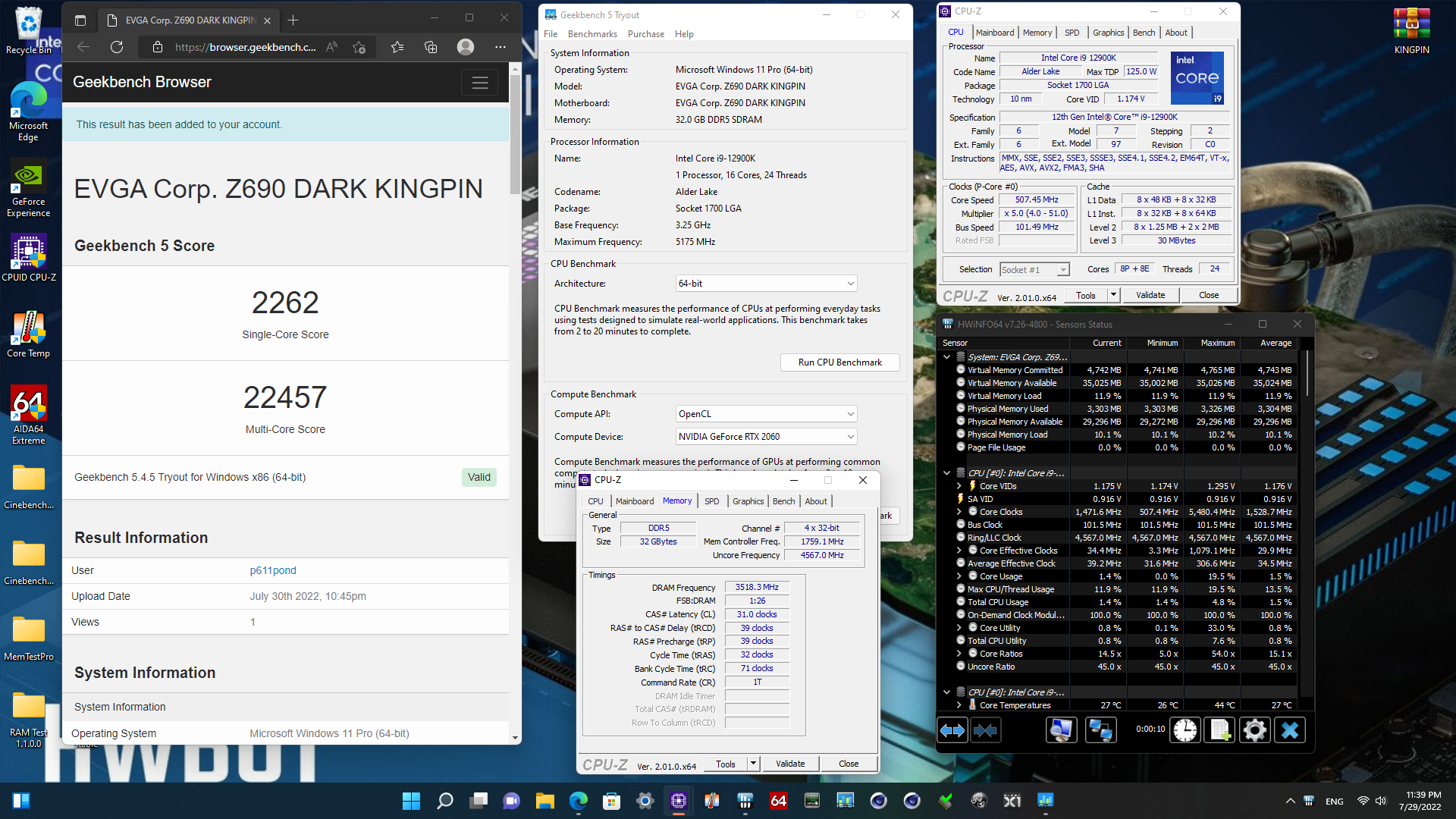Open Tools dropdown arrow in memory CPU-Z
Screen dimensions: 1456x819
753,764
